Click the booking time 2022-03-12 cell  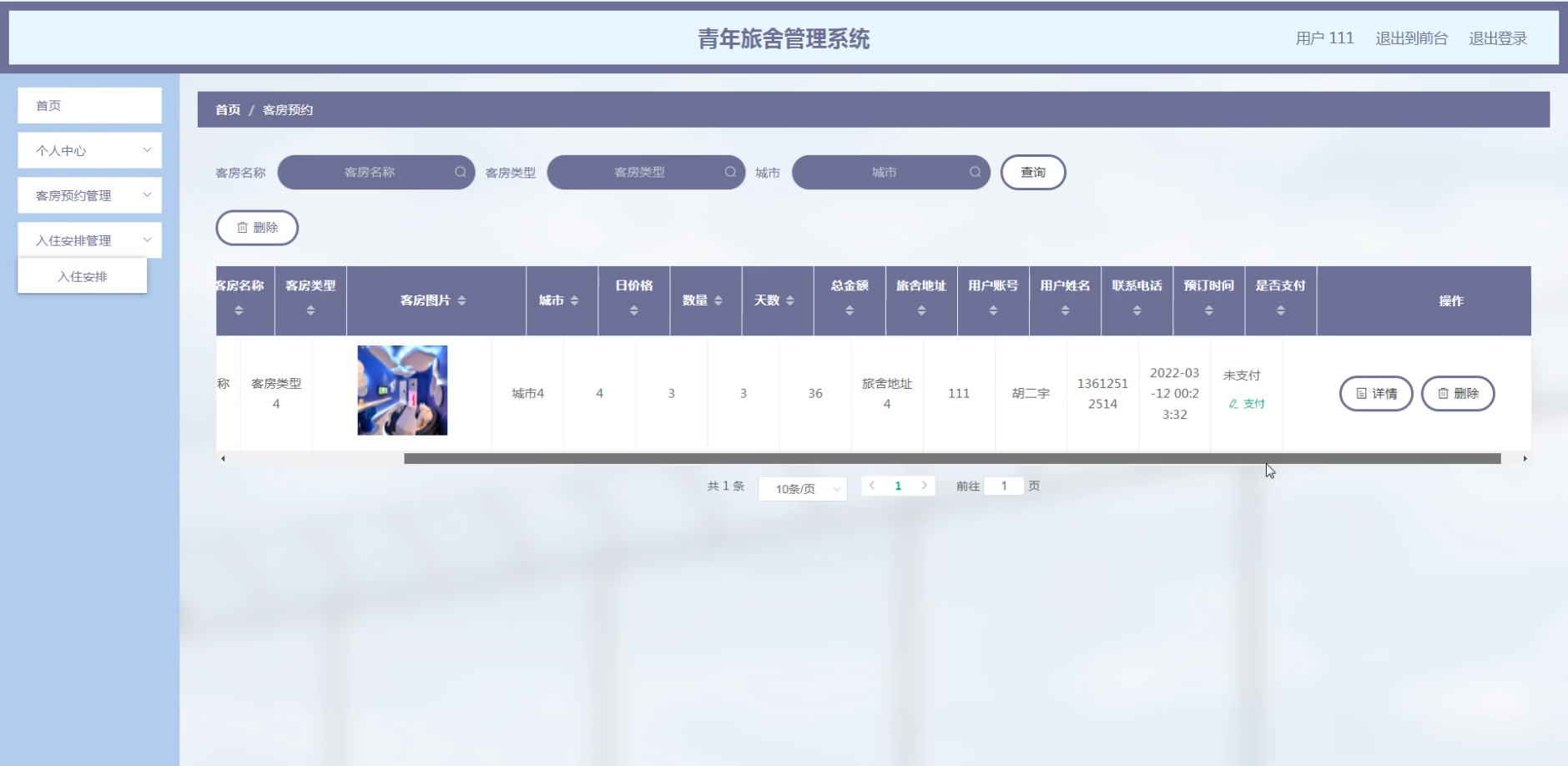coord(1174,394)
